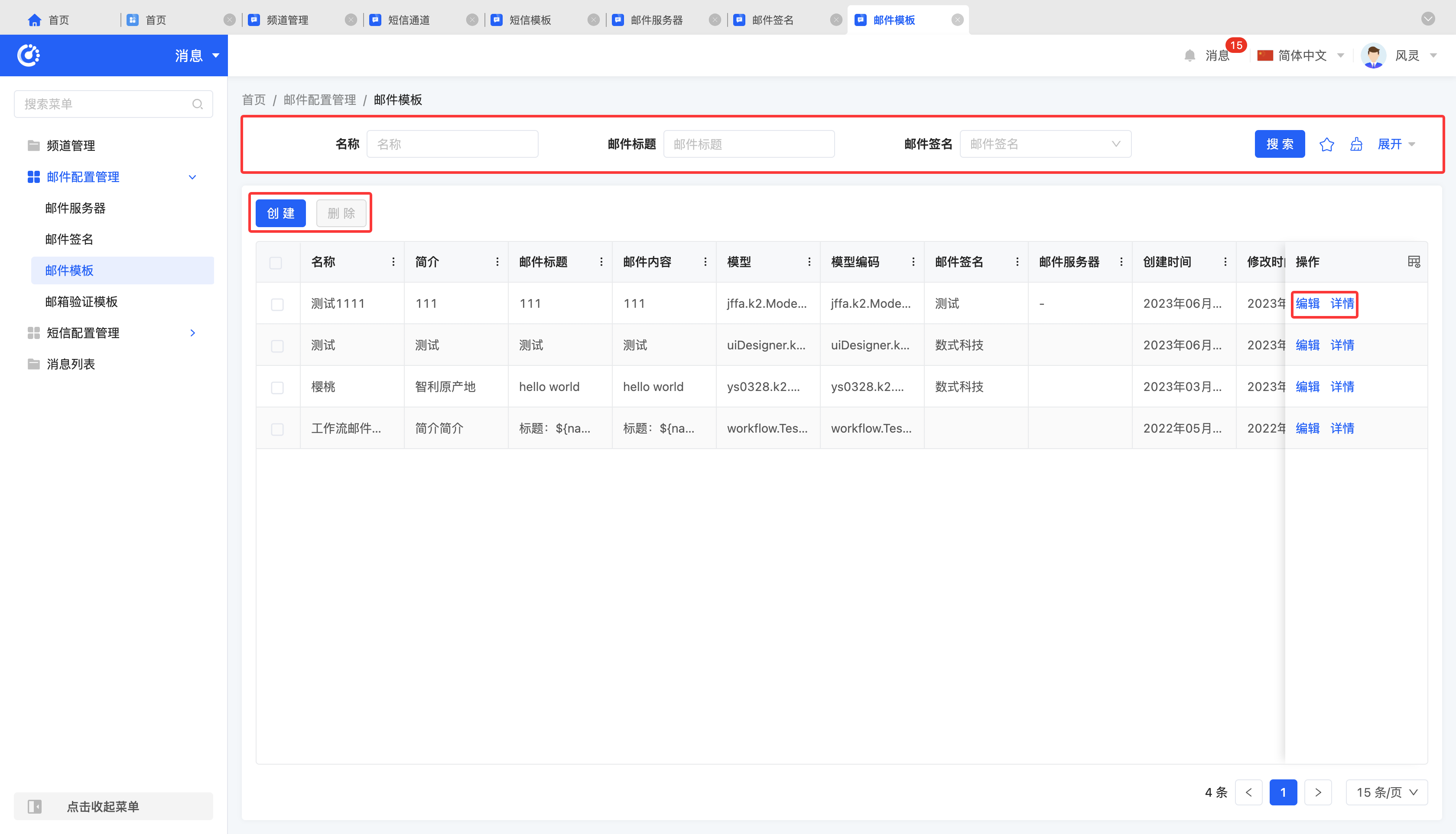Image resolution: width=1456 pixels, height=834 pixels.
Task: Click the star favorite icon beside Search
Action: (1326, 144)
